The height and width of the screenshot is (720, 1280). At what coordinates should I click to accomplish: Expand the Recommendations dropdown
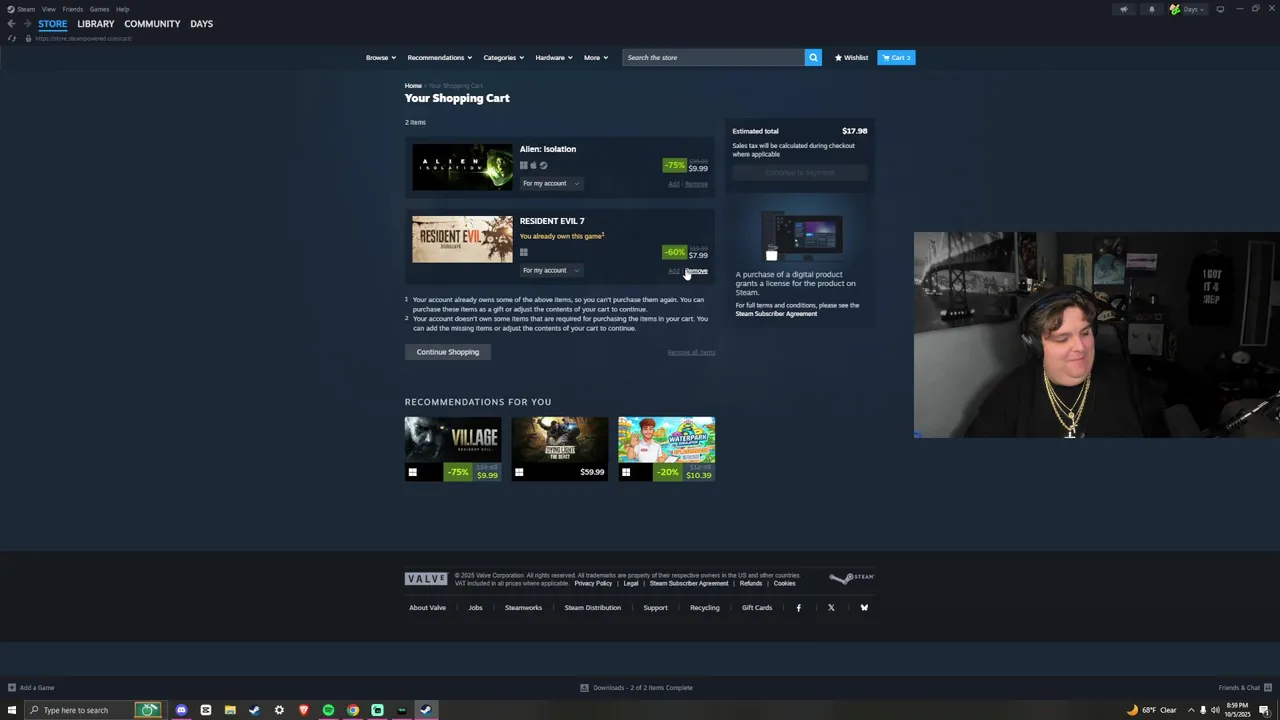(x=440, y=57)
